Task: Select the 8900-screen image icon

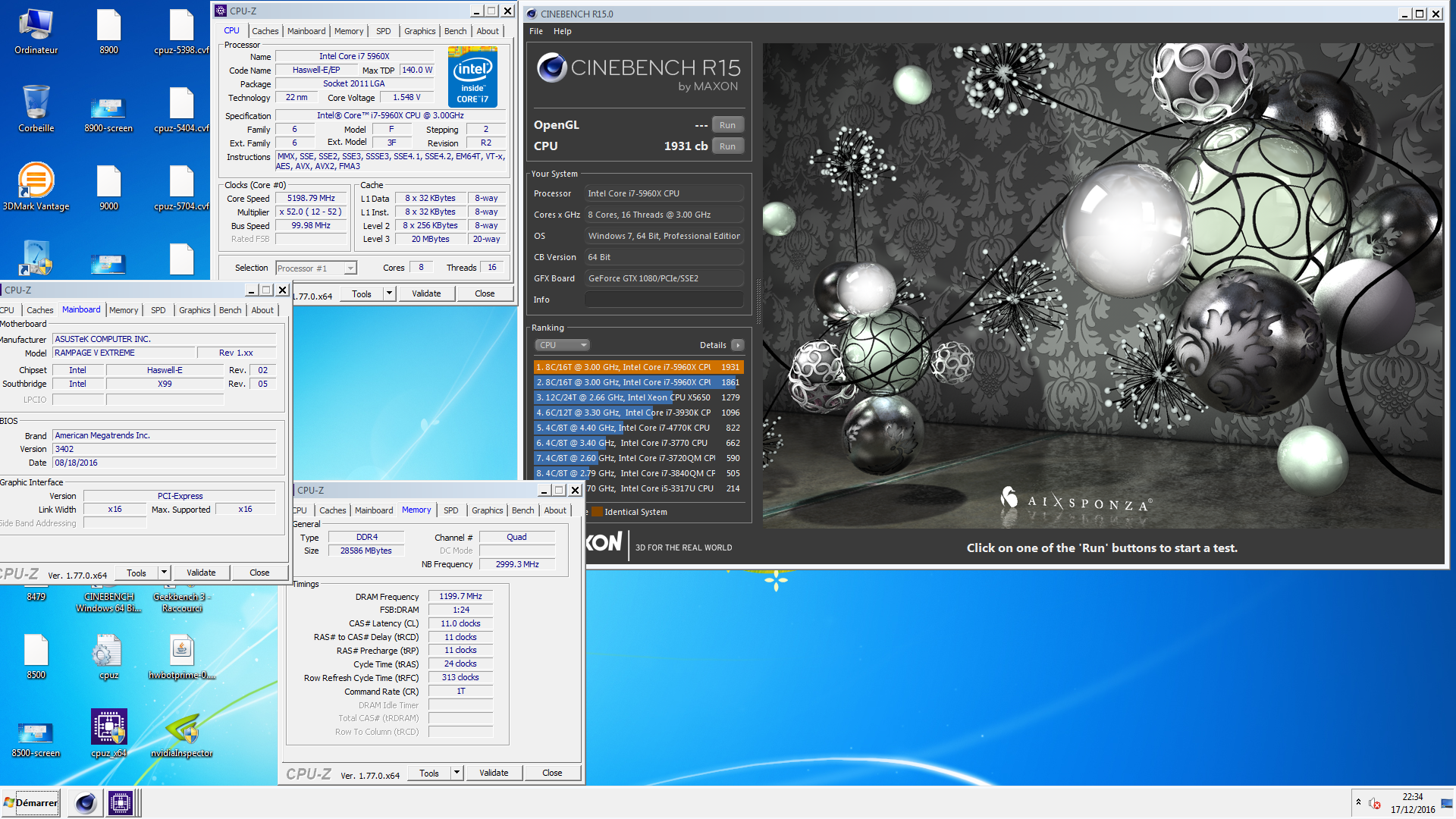Action: click(x=108, y=114)
